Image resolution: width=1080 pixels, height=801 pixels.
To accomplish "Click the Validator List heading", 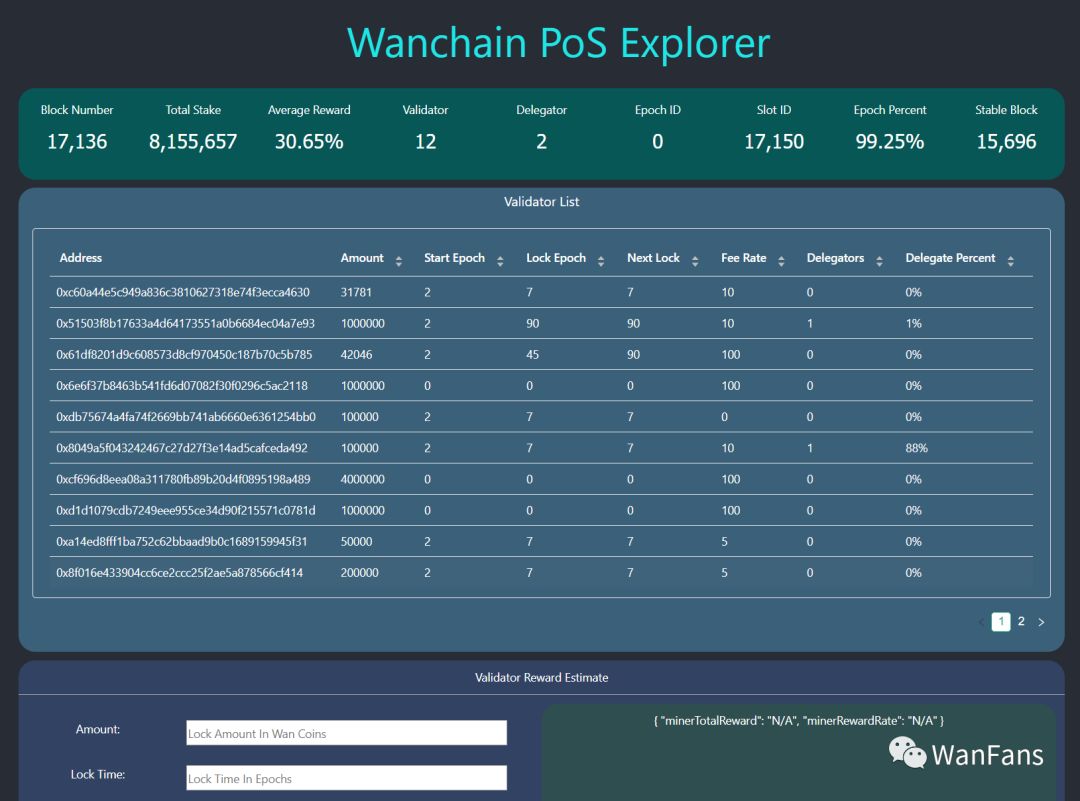I will (x=541, y=202).
